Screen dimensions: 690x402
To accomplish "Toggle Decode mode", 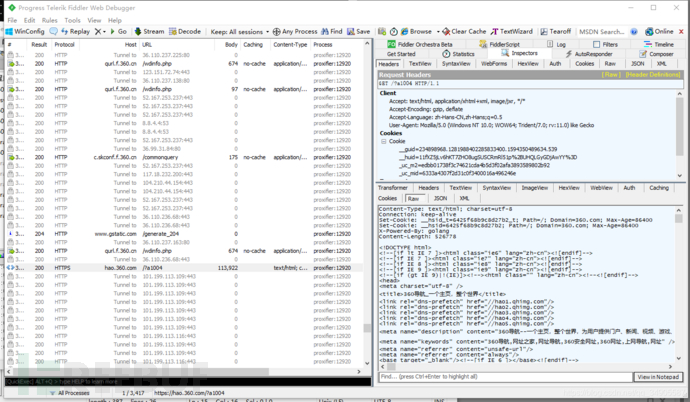I will (x=185, y=32).
